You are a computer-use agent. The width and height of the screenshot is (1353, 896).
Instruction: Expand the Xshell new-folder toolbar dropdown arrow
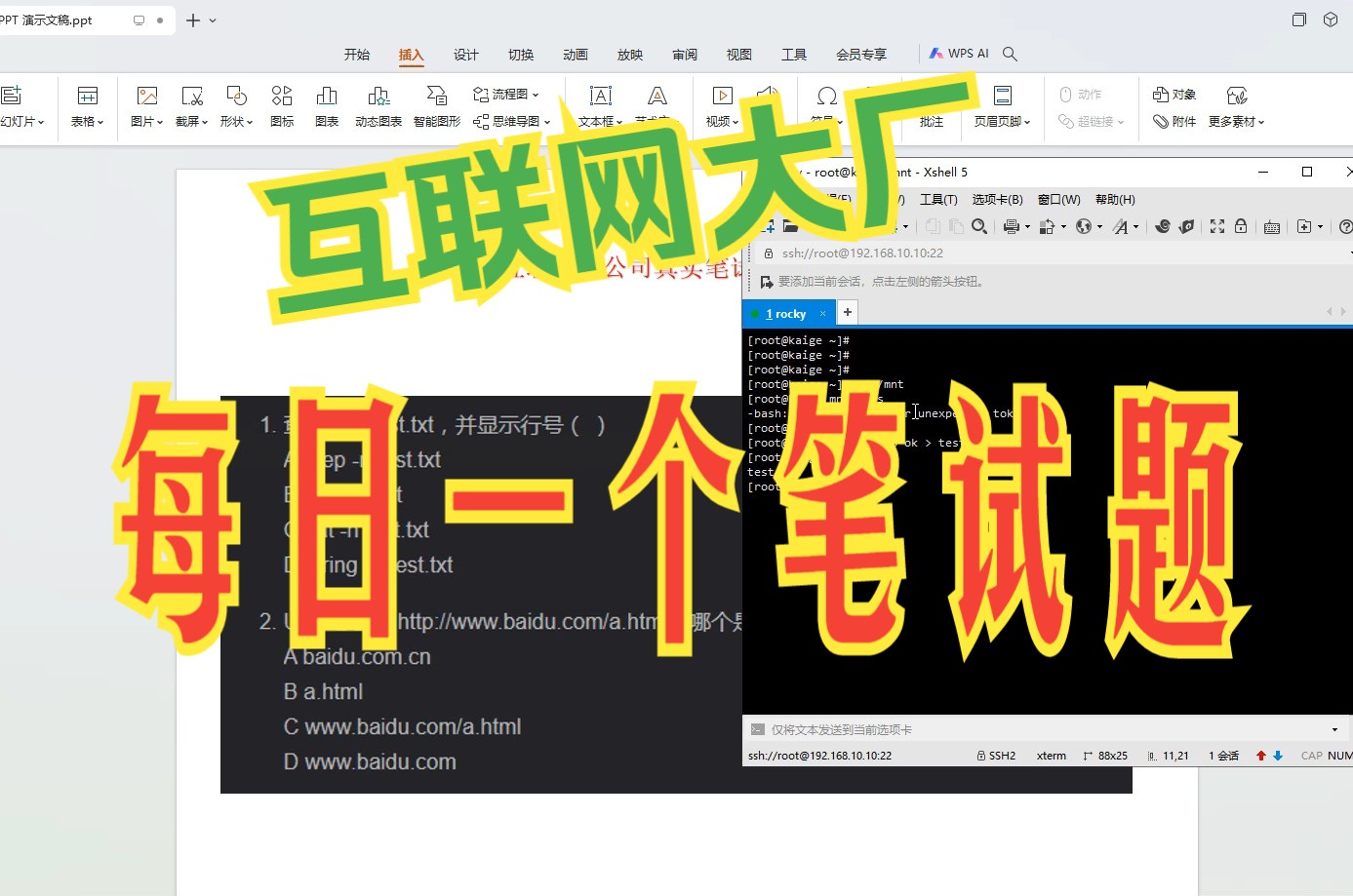tap(1320, 227)
